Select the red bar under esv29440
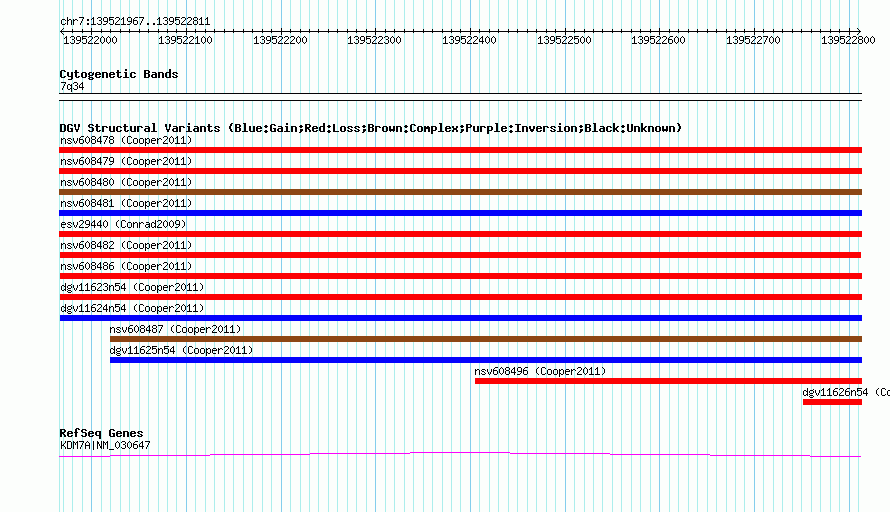The width and height of the screenshot is (890, 512). 460,234
